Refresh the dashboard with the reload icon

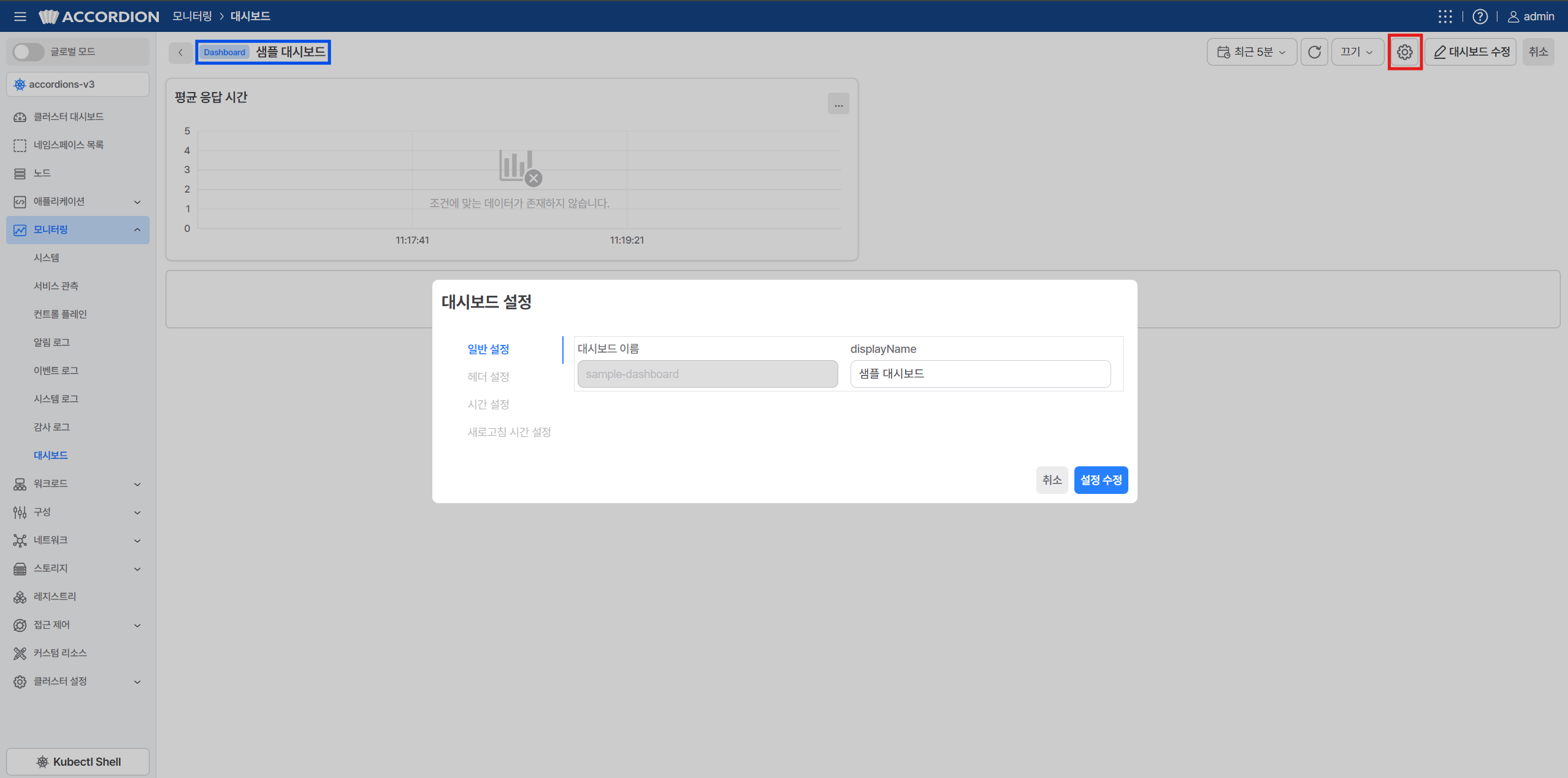coord(1314,52)
